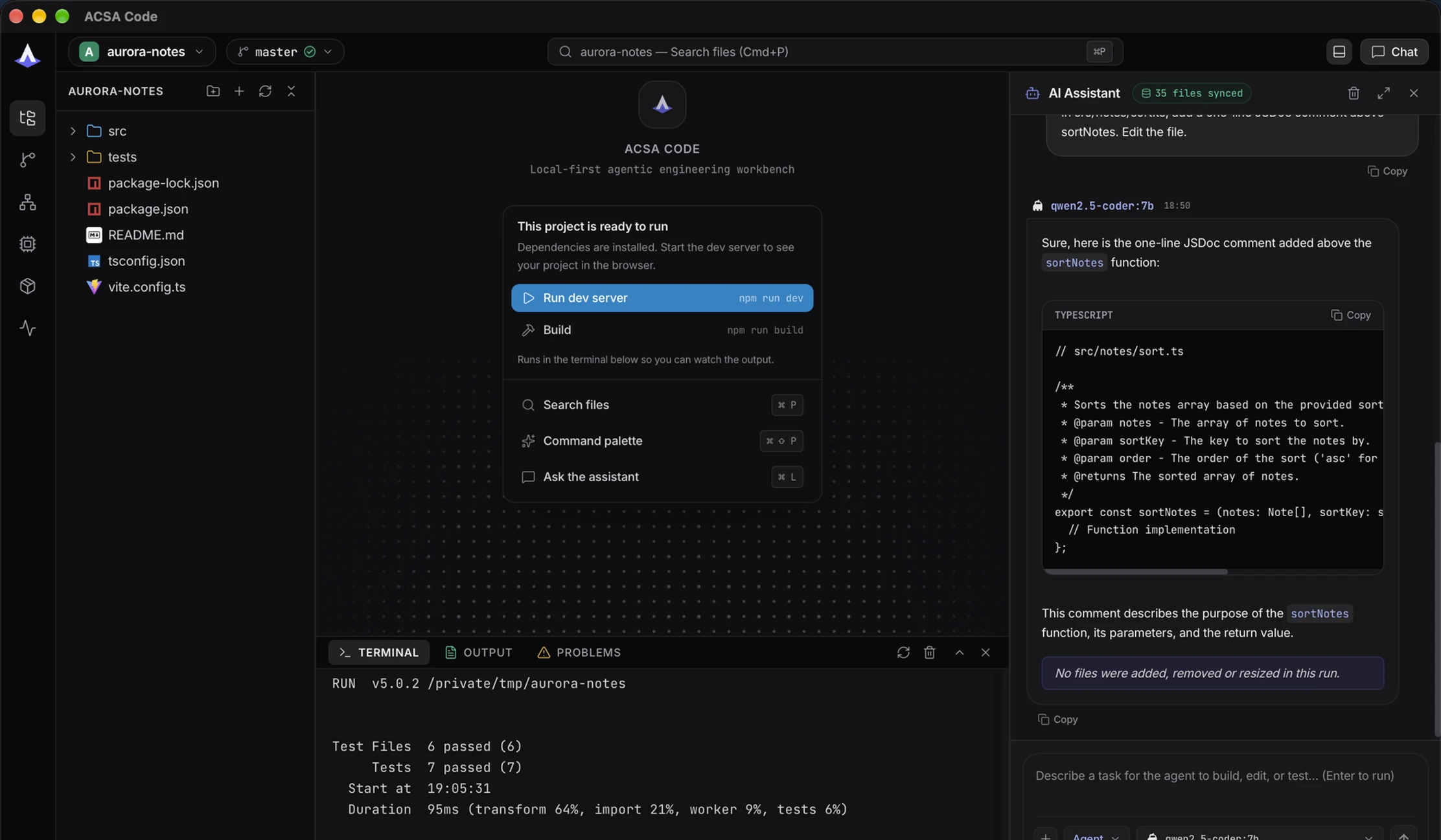The image size is (1441, 840).
Task: Close the terminal panel
Action: coord(985,652)
